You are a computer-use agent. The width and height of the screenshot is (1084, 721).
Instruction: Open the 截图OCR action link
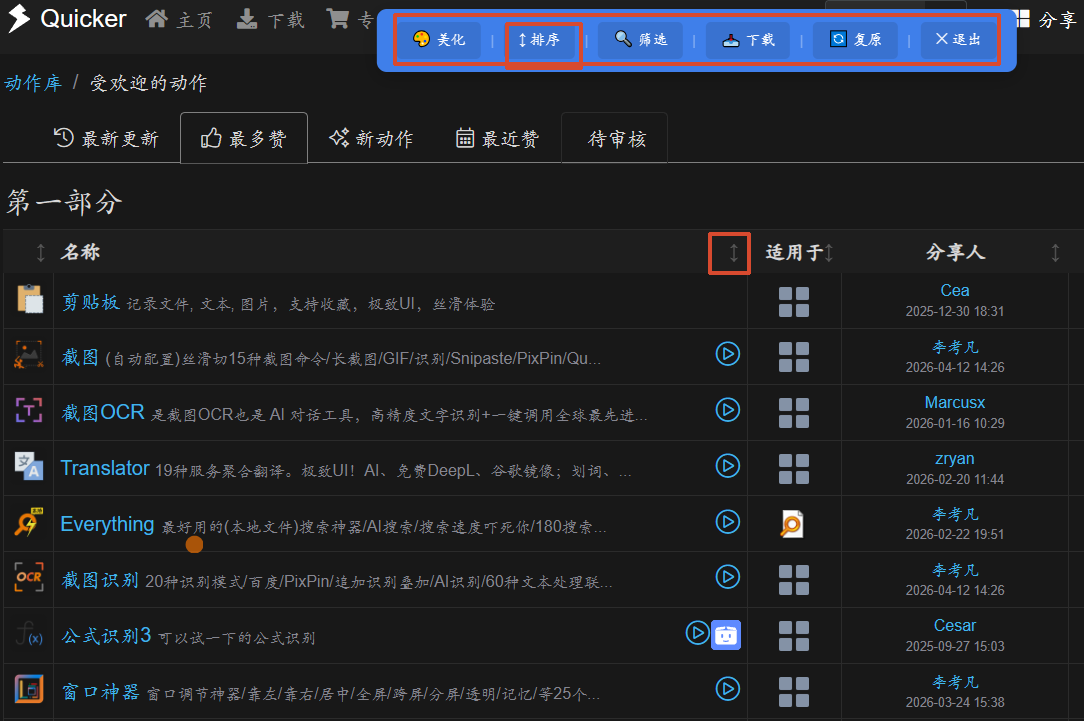(x=103, y=413)
